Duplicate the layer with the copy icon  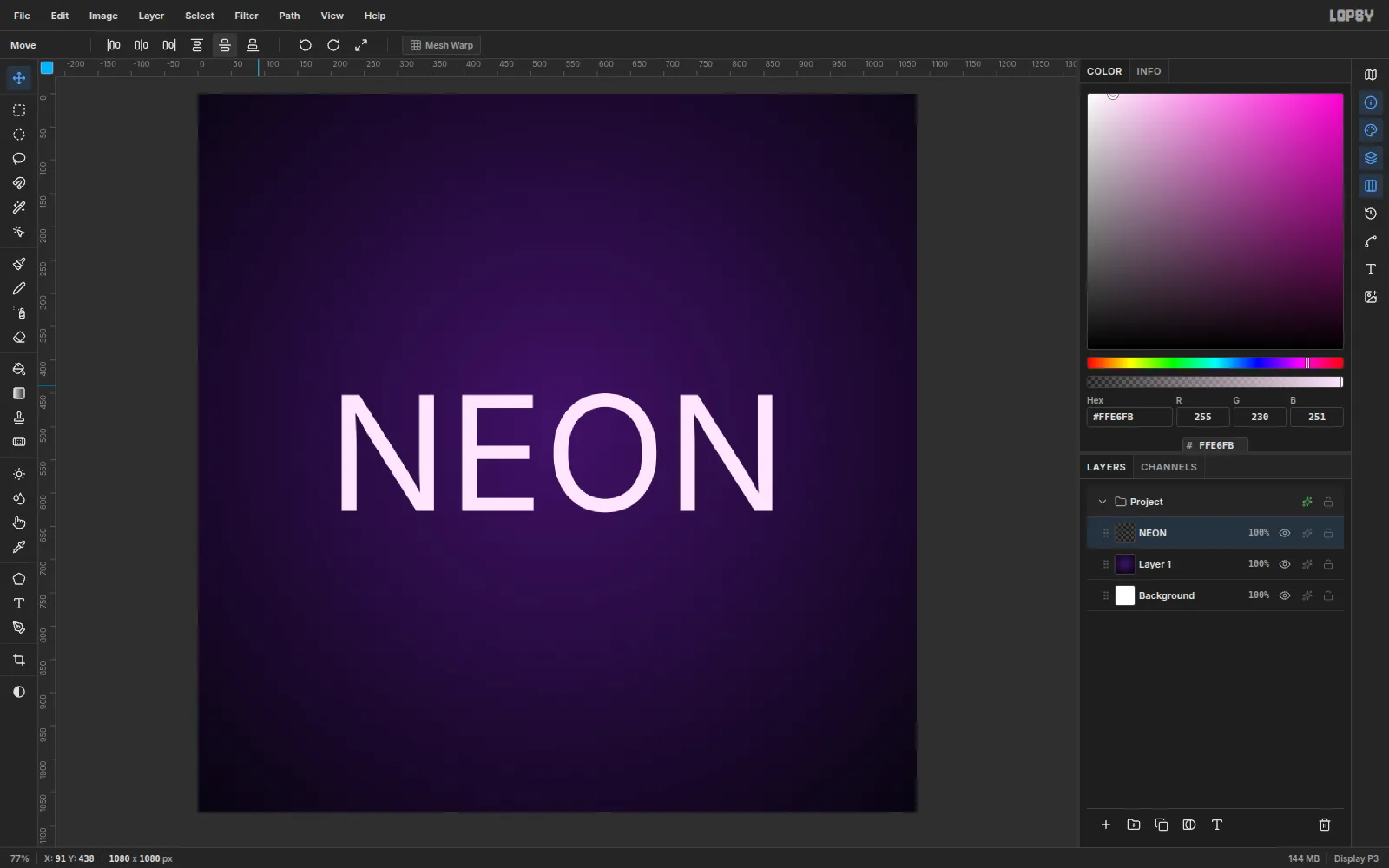coord(1162,825)
